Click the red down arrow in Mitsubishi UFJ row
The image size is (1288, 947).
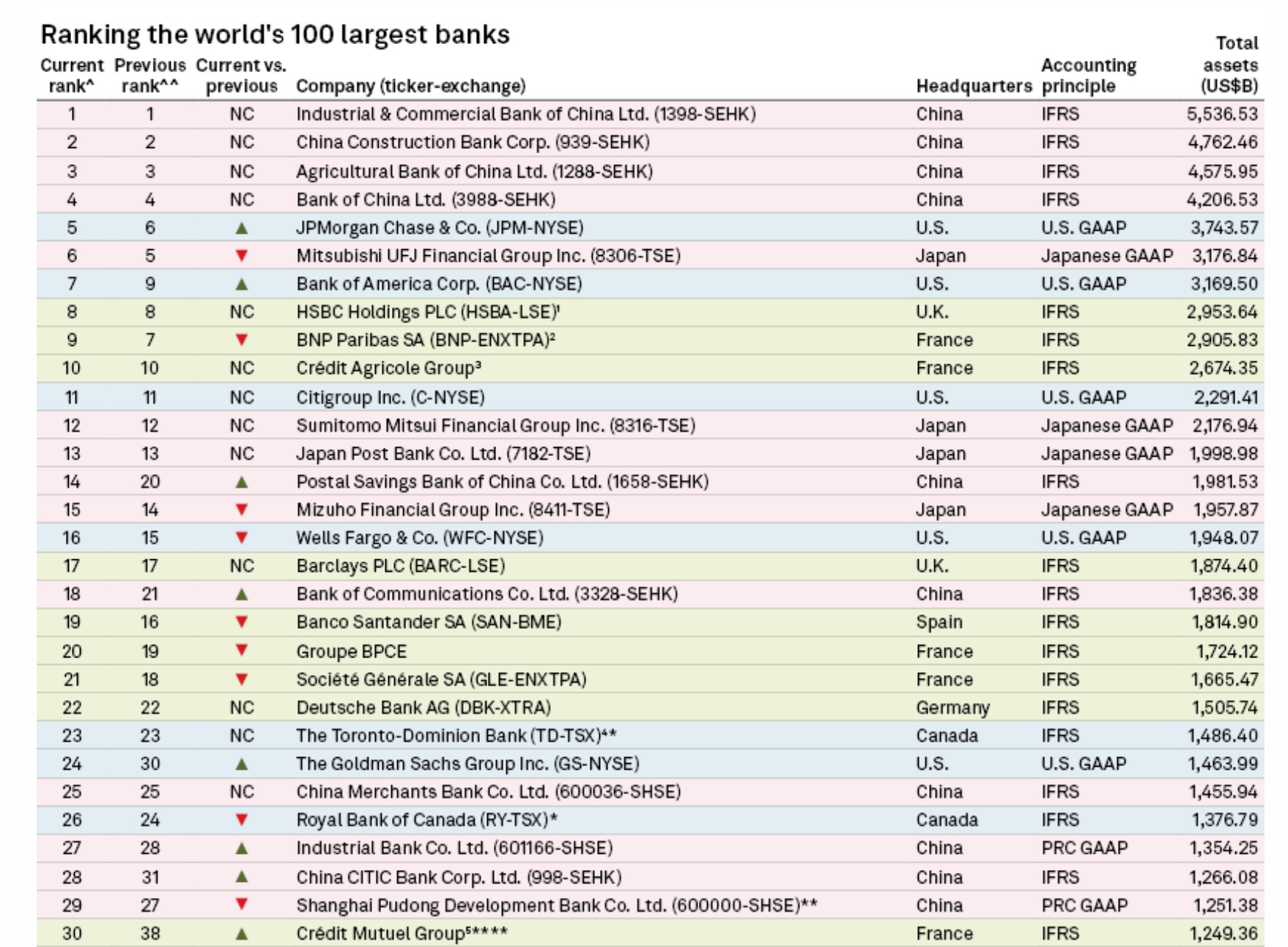pos(242,256)
